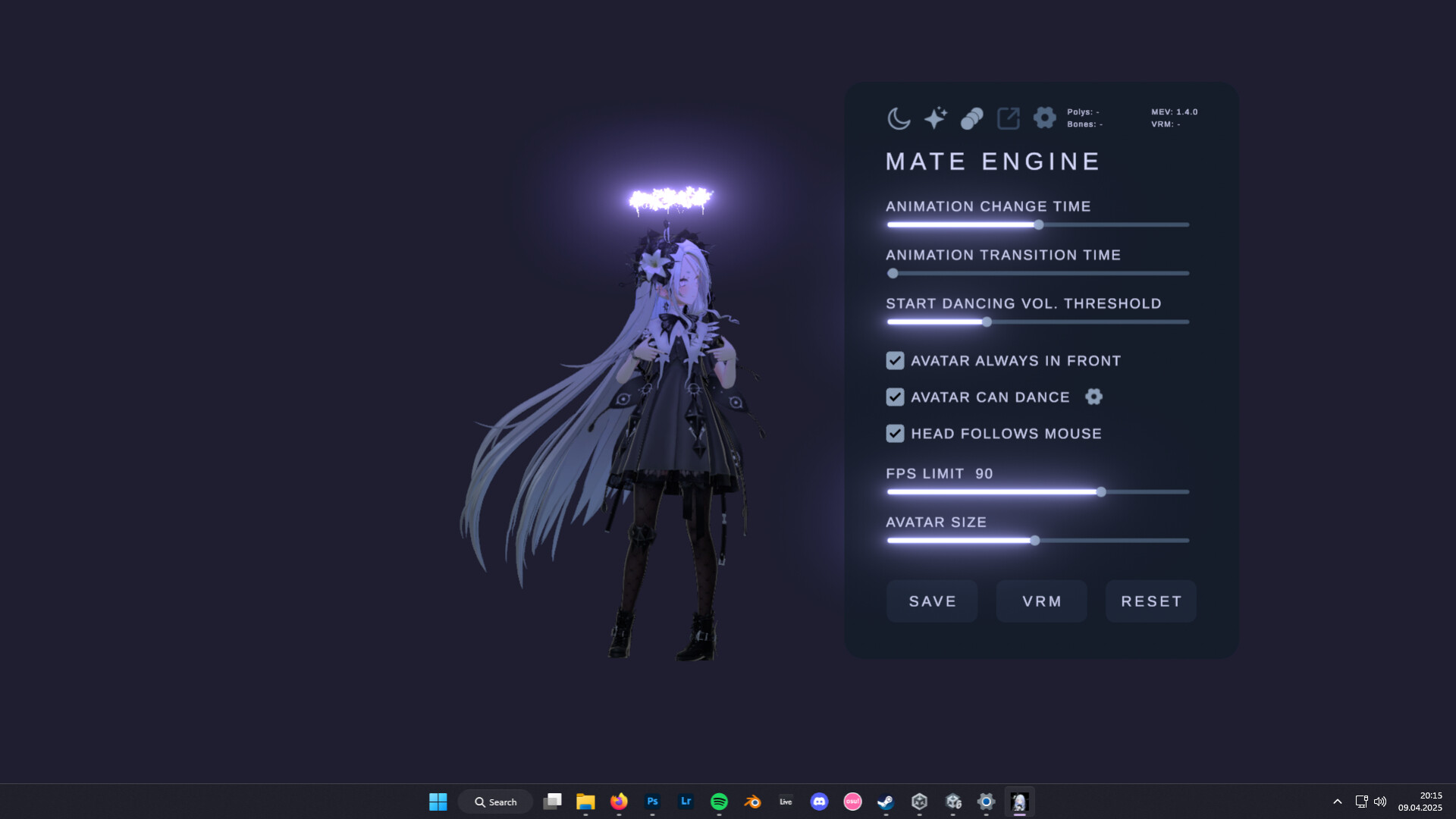Screen dimensions: 1456x819
Task: Click the Windows Search field
Action: [x=495, y=802]
